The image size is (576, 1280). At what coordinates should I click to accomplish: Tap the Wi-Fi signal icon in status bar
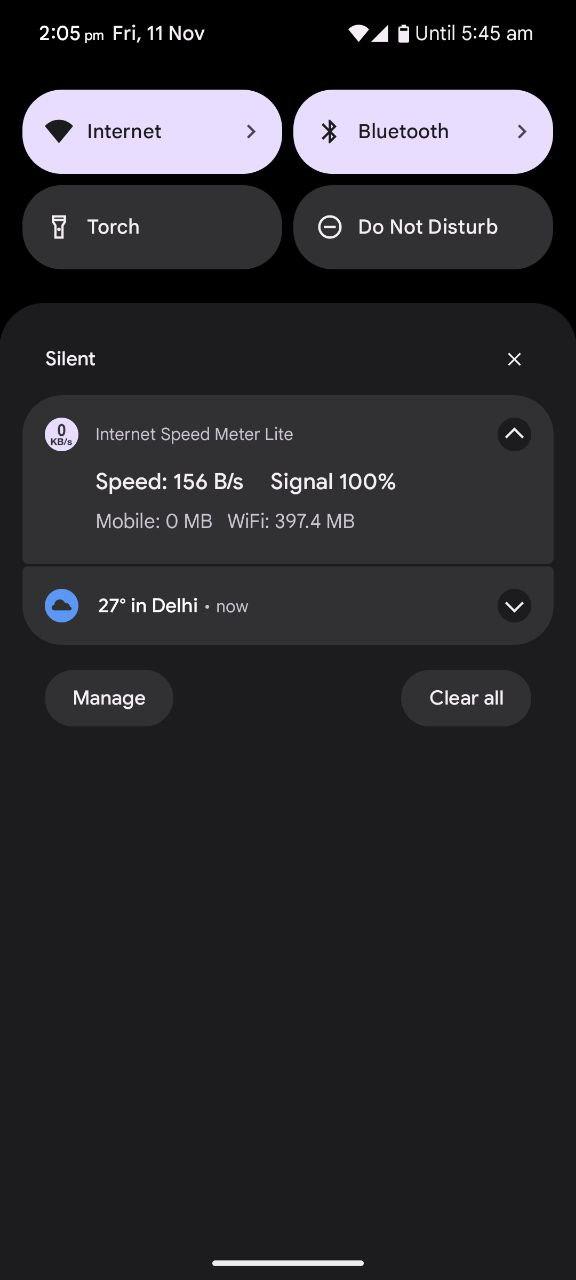358,34
